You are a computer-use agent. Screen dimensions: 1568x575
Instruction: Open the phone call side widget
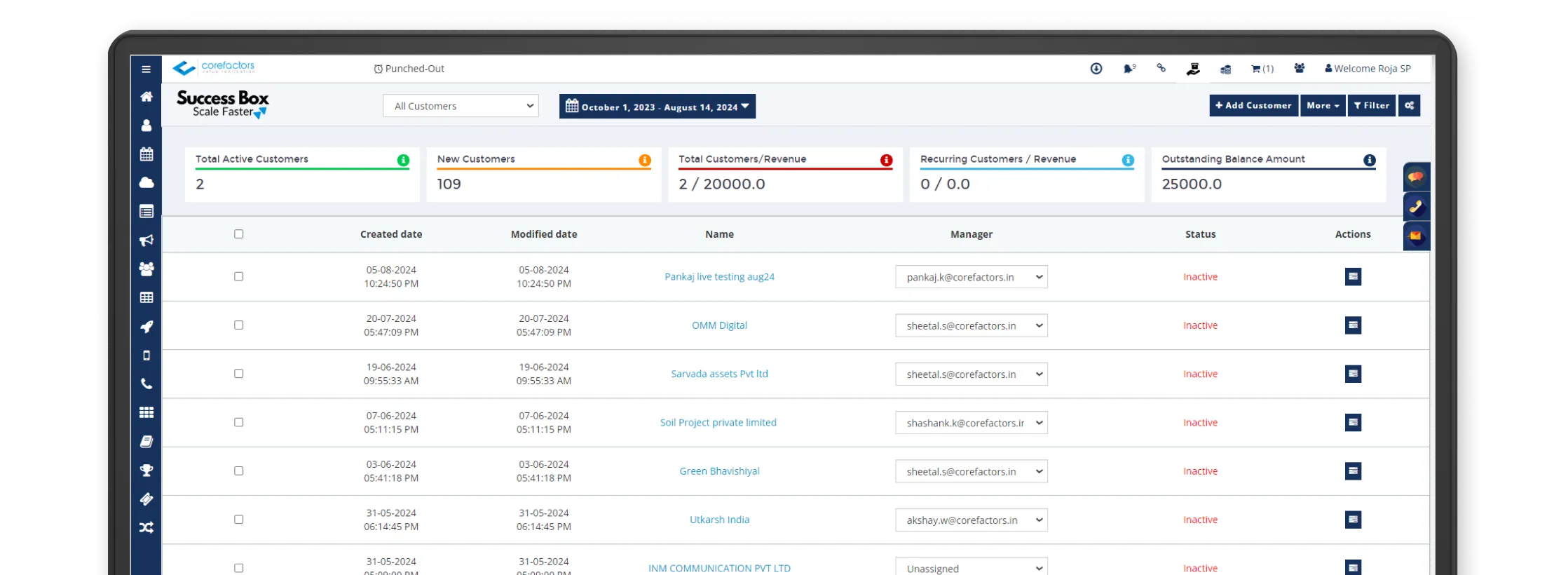point(1416,206)
